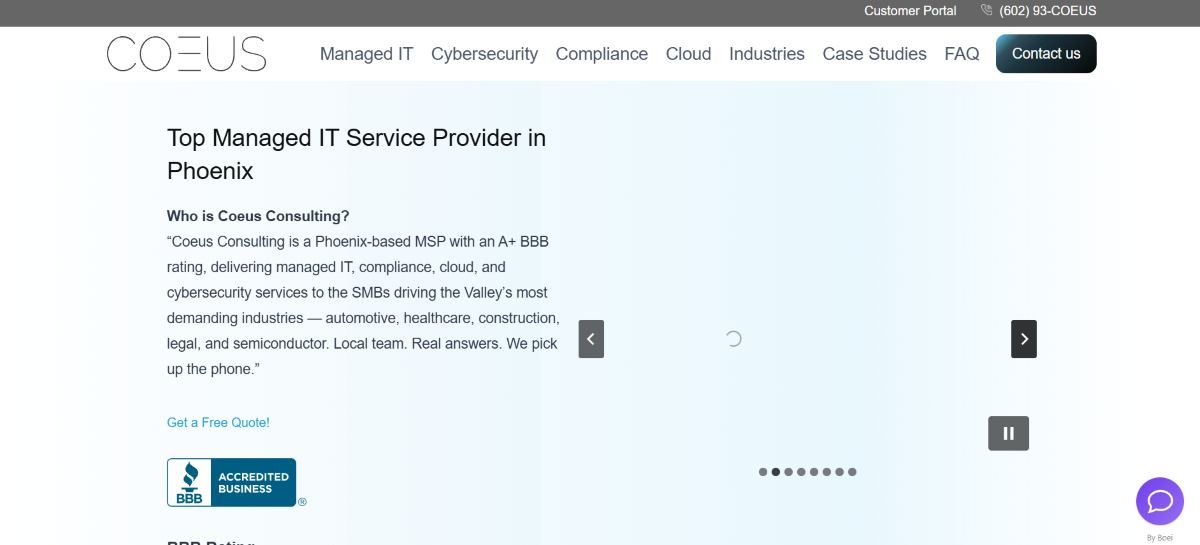Advance to next carousel slide
This screenshot has width=1200, height=545.
1024,339
